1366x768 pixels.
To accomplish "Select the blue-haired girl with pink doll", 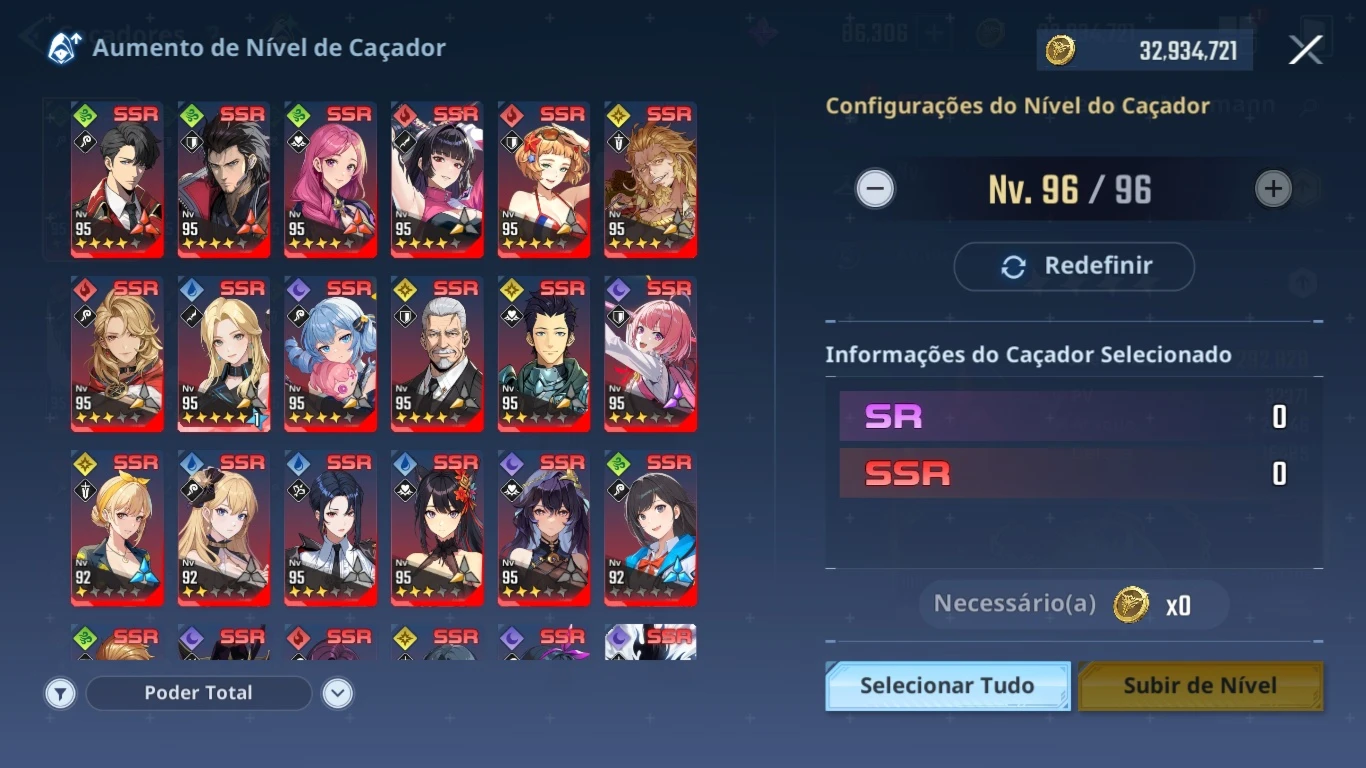I will point(330,354).
